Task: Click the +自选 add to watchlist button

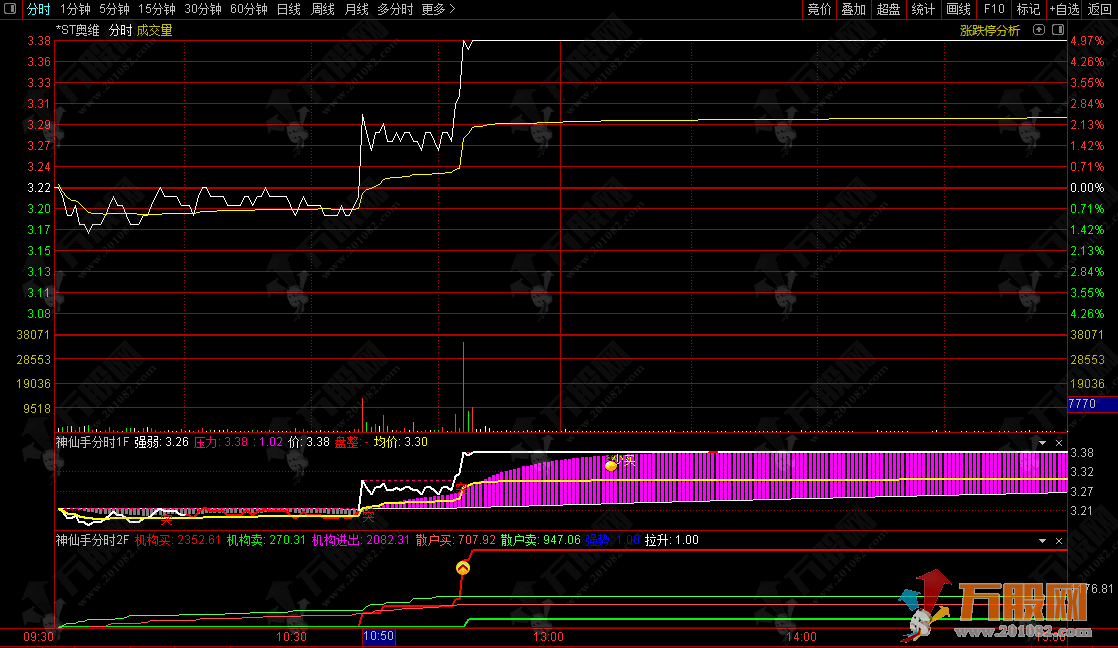Action: pos(1064,9)
